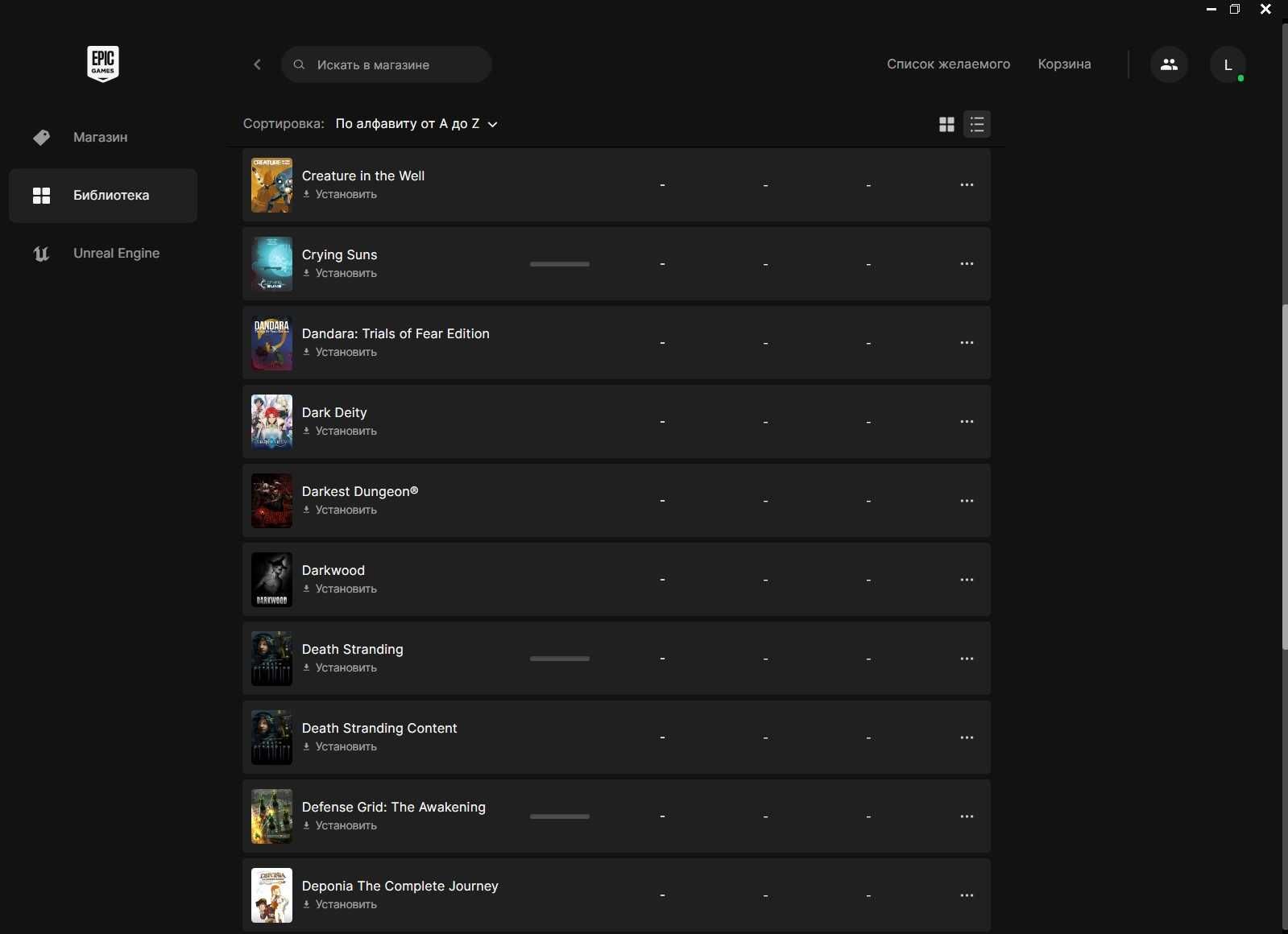Click the progress bar in the Death Stranding row
Image resolution: width=1288 pixels, height=934 pixels.
[560, 659]
